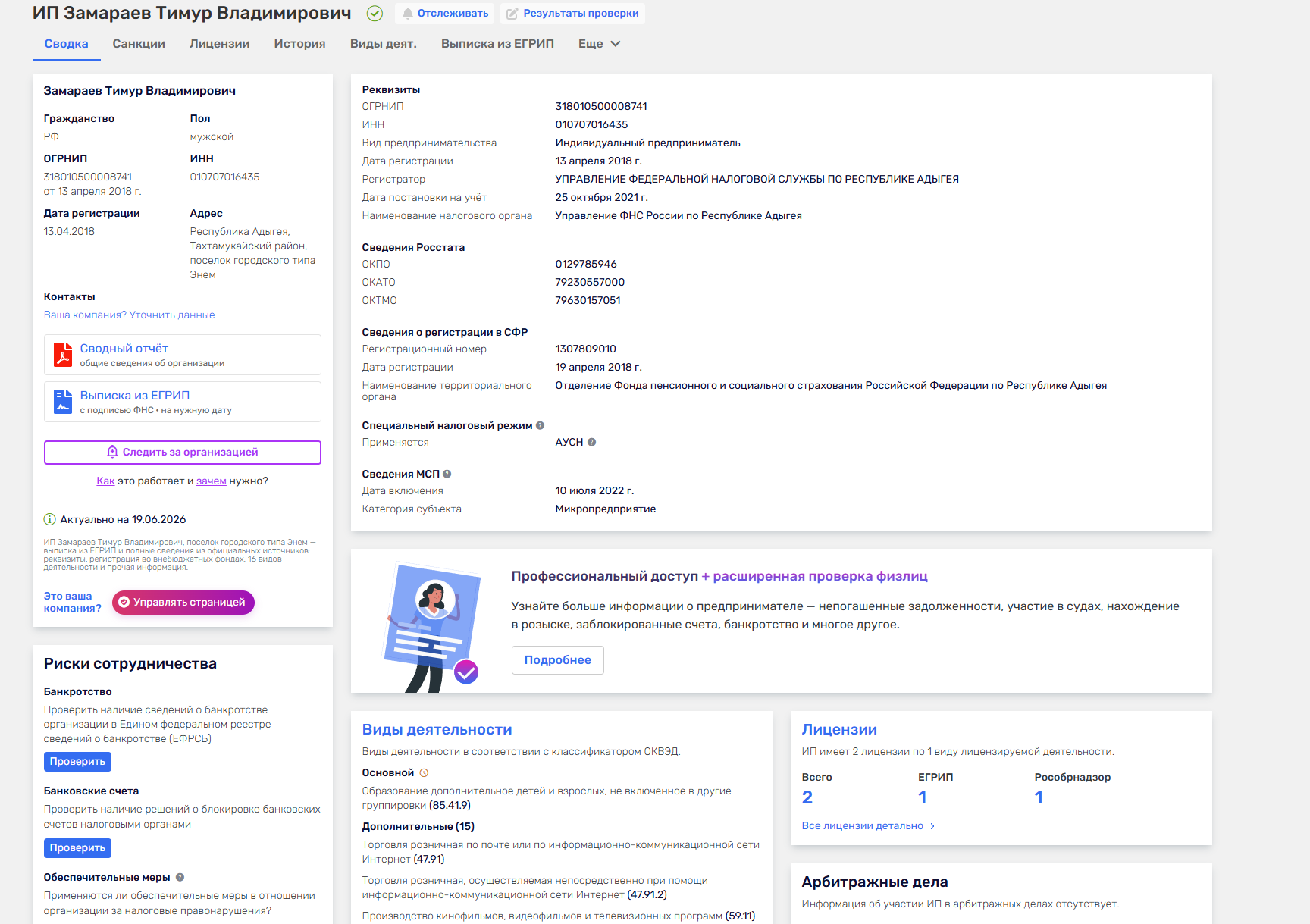
Task: Open the Лицензии tab
Action: coord(220,44)
